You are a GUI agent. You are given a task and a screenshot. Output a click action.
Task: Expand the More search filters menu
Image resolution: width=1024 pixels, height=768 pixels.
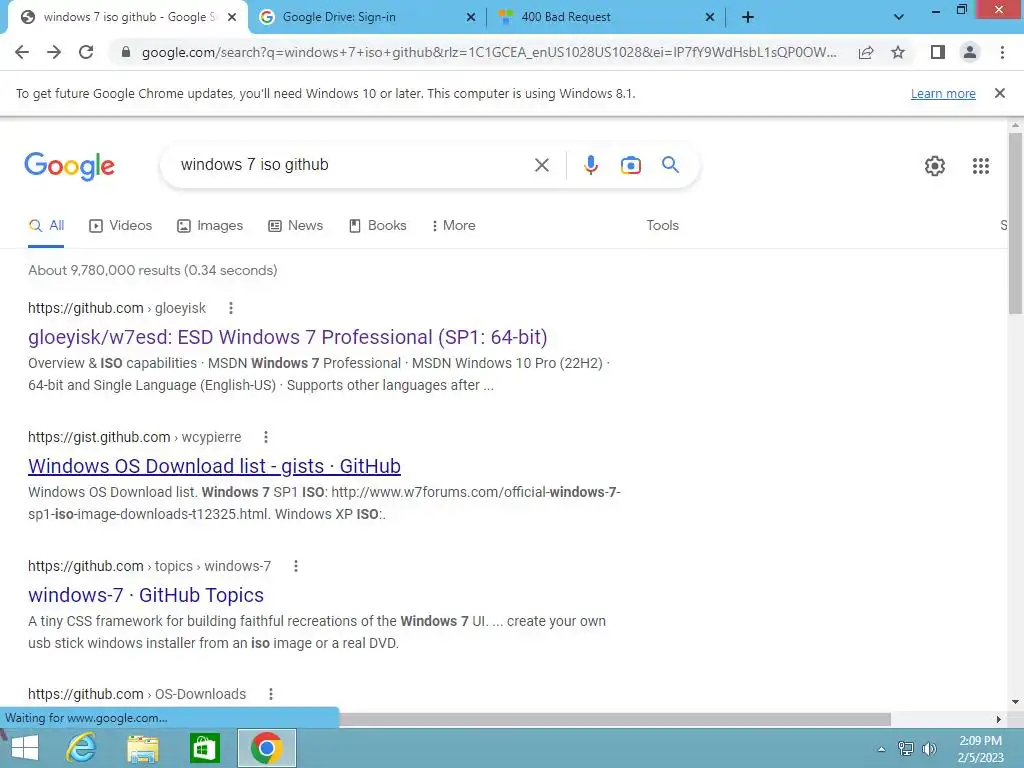tap(453, 225)
